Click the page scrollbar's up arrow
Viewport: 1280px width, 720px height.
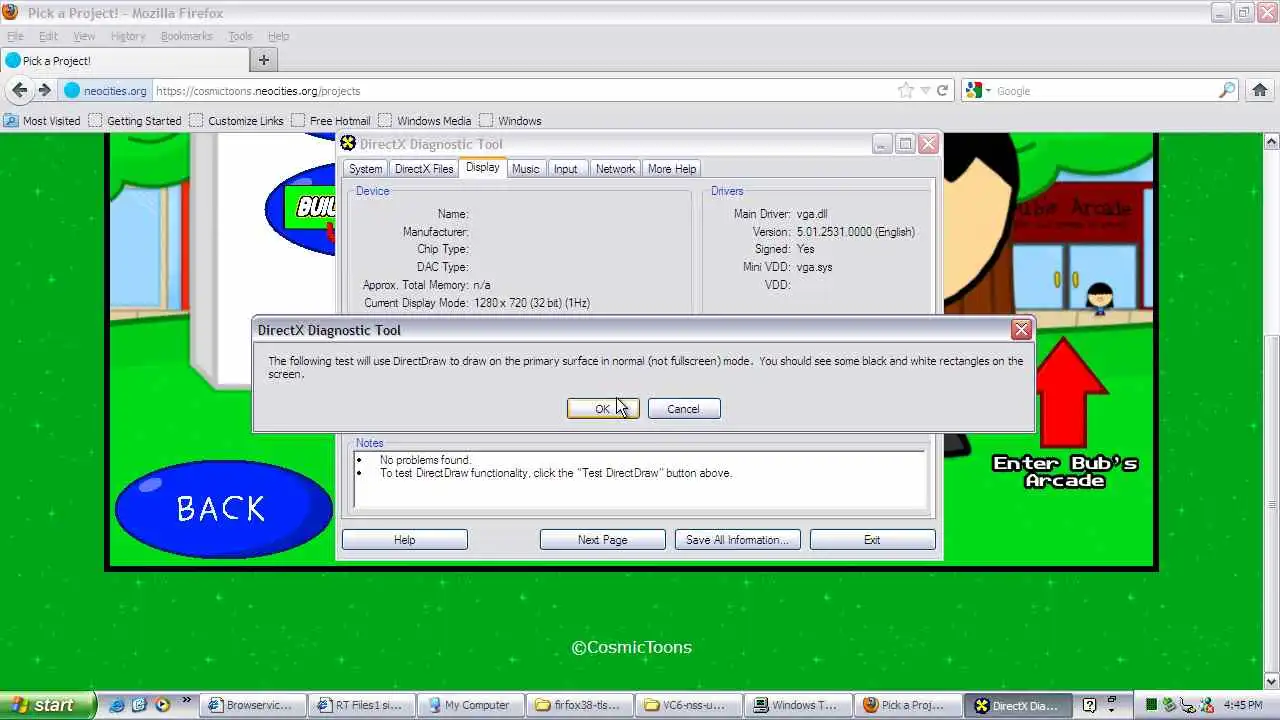(1271, 142)
